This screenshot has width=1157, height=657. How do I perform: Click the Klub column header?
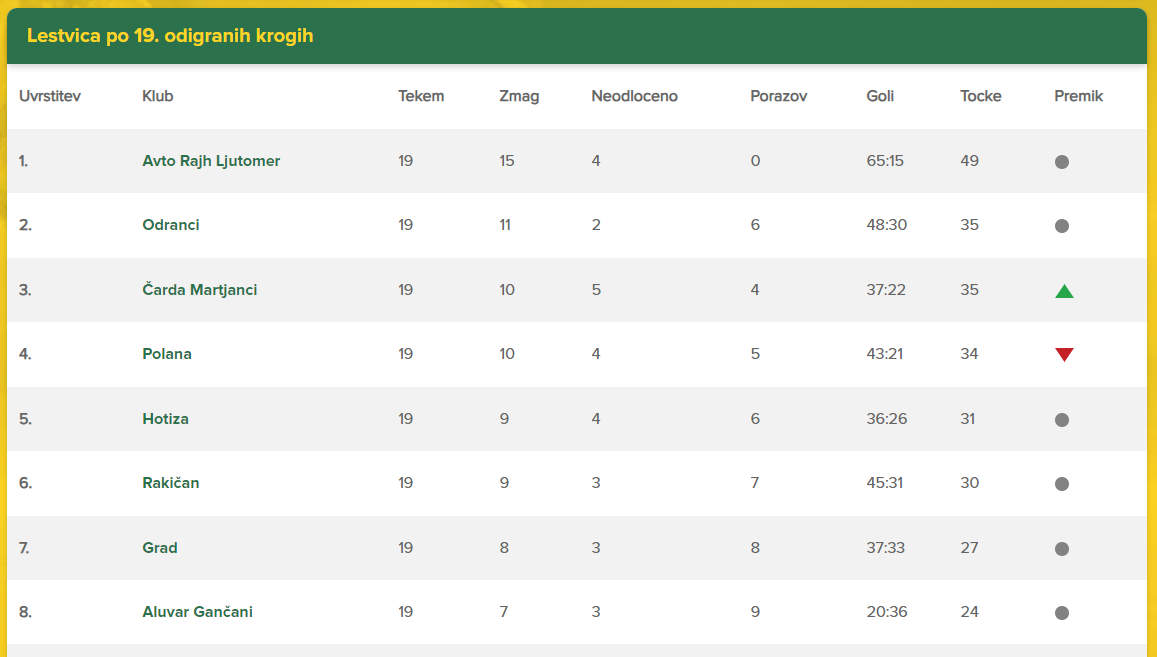157,96
